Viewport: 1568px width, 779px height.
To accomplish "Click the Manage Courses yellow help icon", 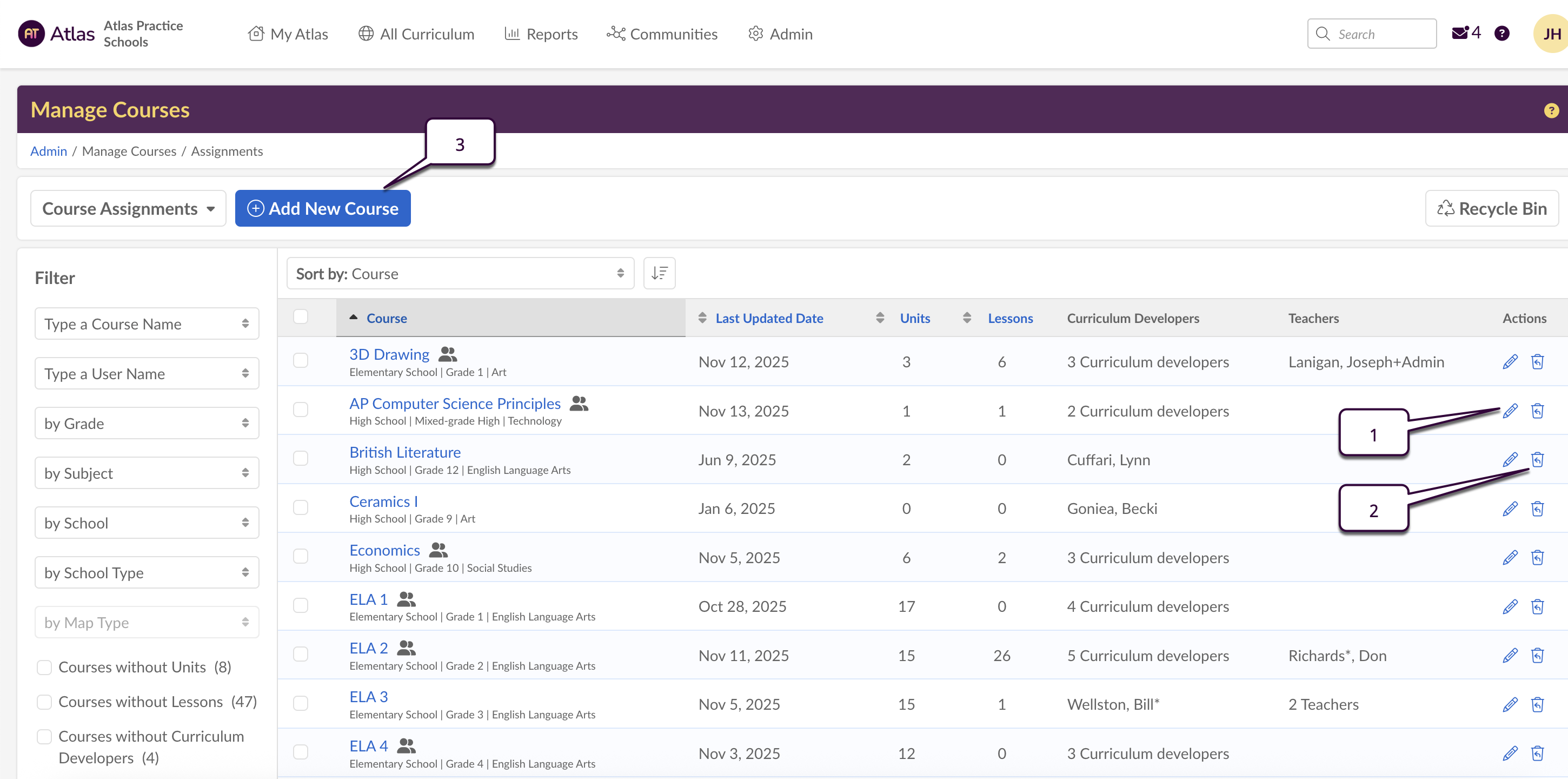I will tap(1551, 110).
